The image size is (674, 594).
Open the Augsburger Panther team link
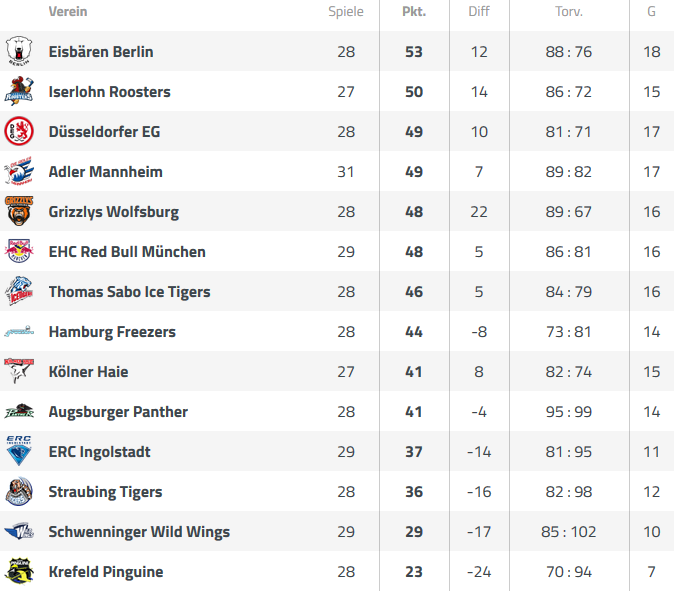point(118,412)
